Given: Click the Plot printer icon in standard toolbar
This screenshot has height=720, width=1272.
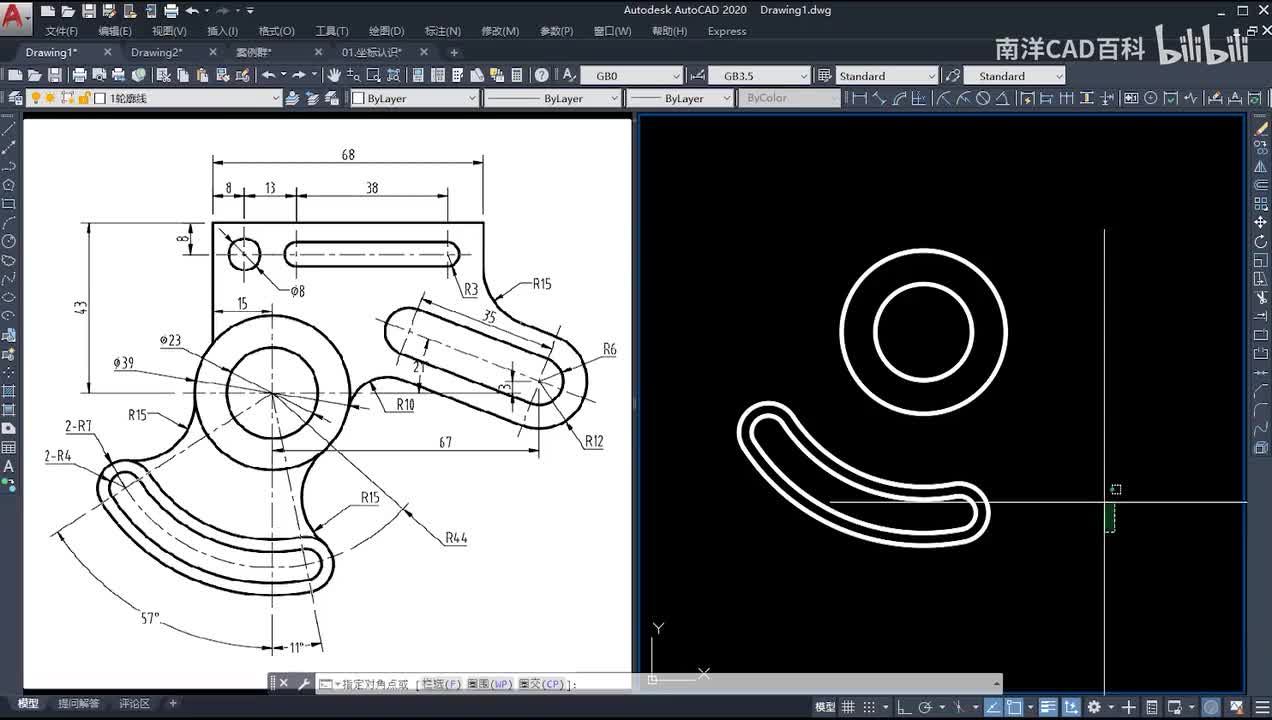Looking at the screenshot, I should [x=79, y=75].
